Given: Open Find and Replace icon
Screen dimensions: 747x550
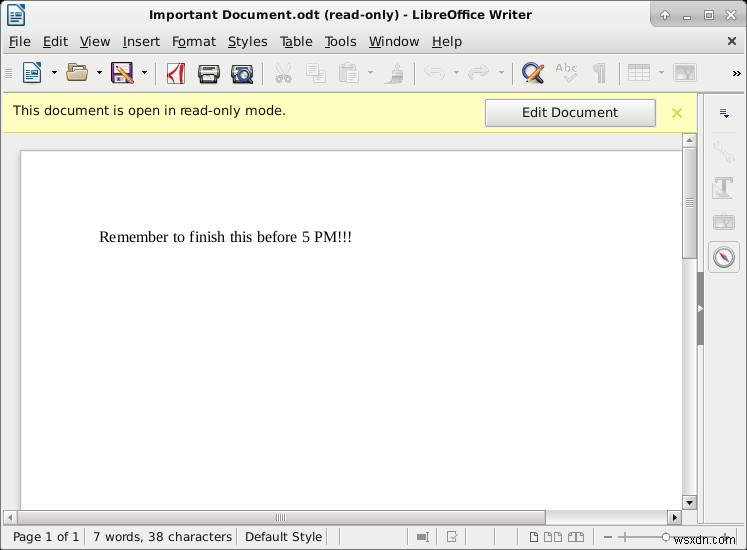Looking at the screenshot, I should click(533, 73).
